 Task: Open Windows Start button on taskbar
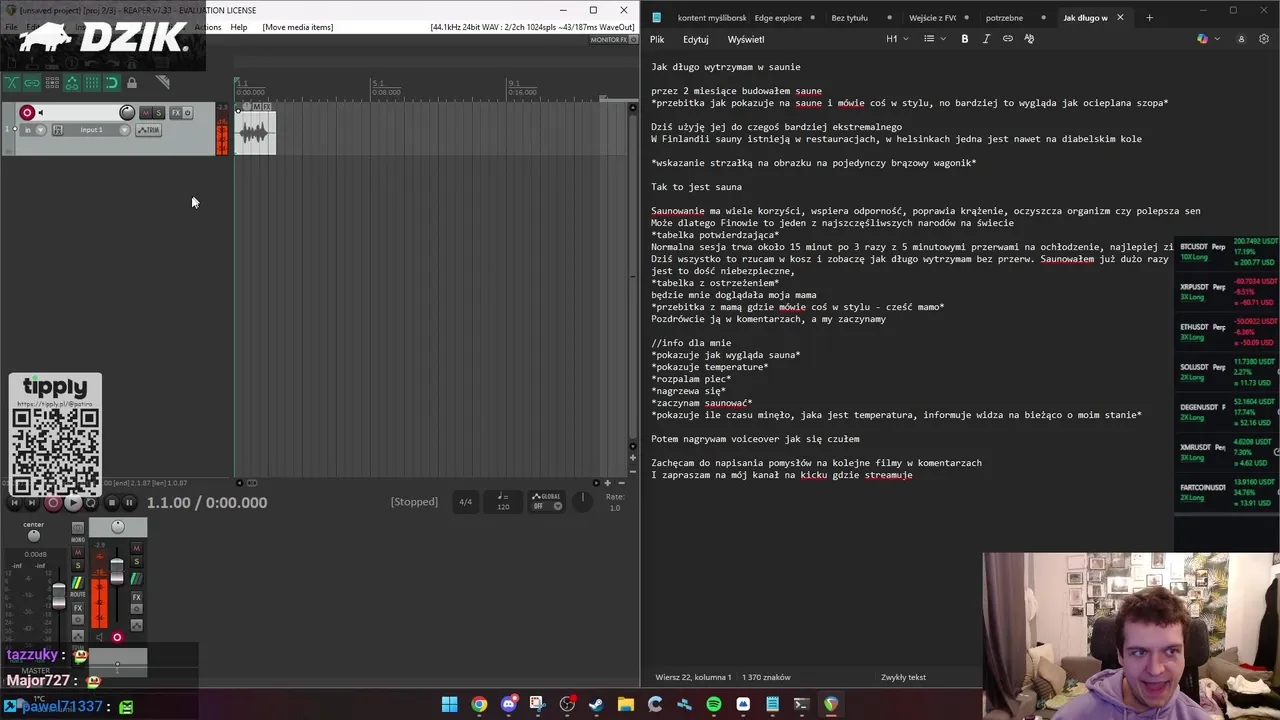pos(450,705)
